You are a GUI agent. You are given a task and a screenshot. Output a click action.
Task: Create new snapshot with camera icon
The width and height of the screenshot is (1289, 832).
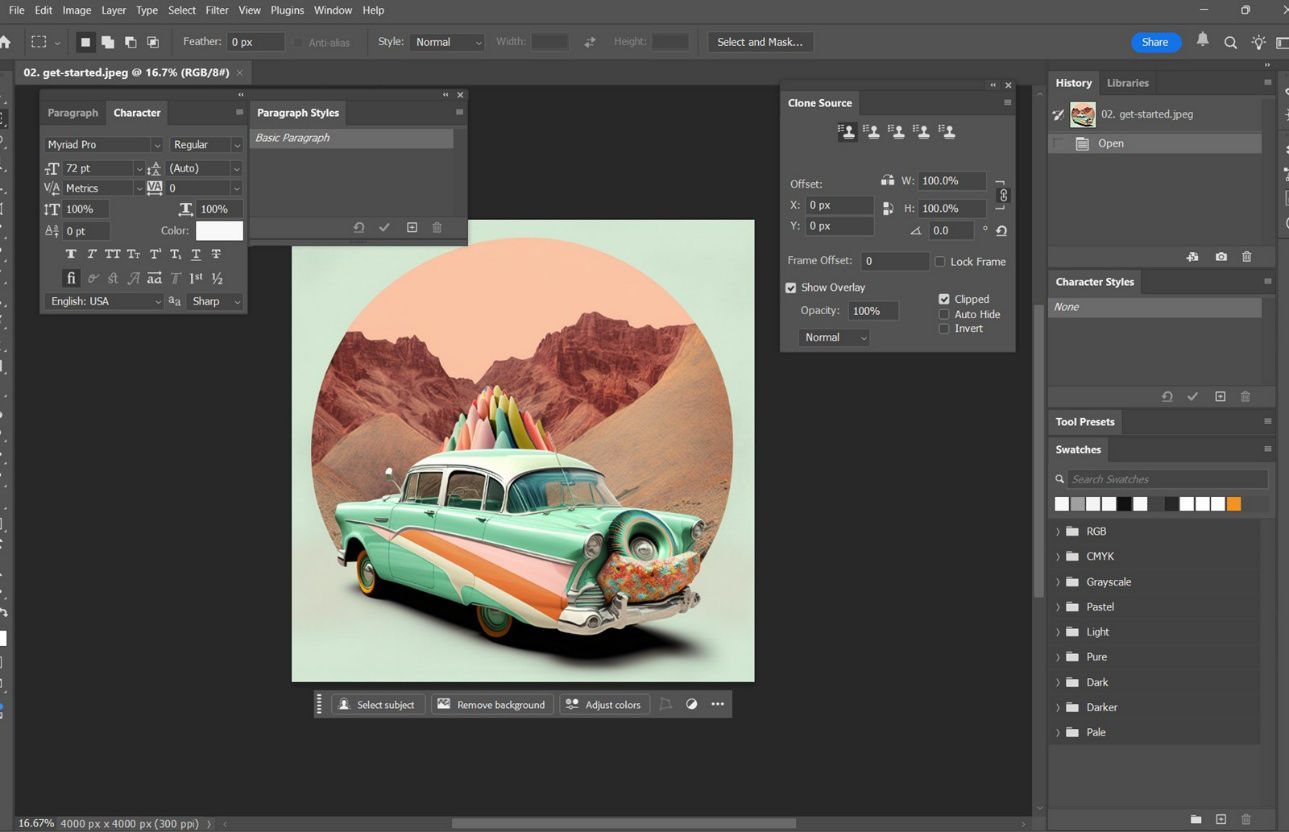tap(1221, 257)
